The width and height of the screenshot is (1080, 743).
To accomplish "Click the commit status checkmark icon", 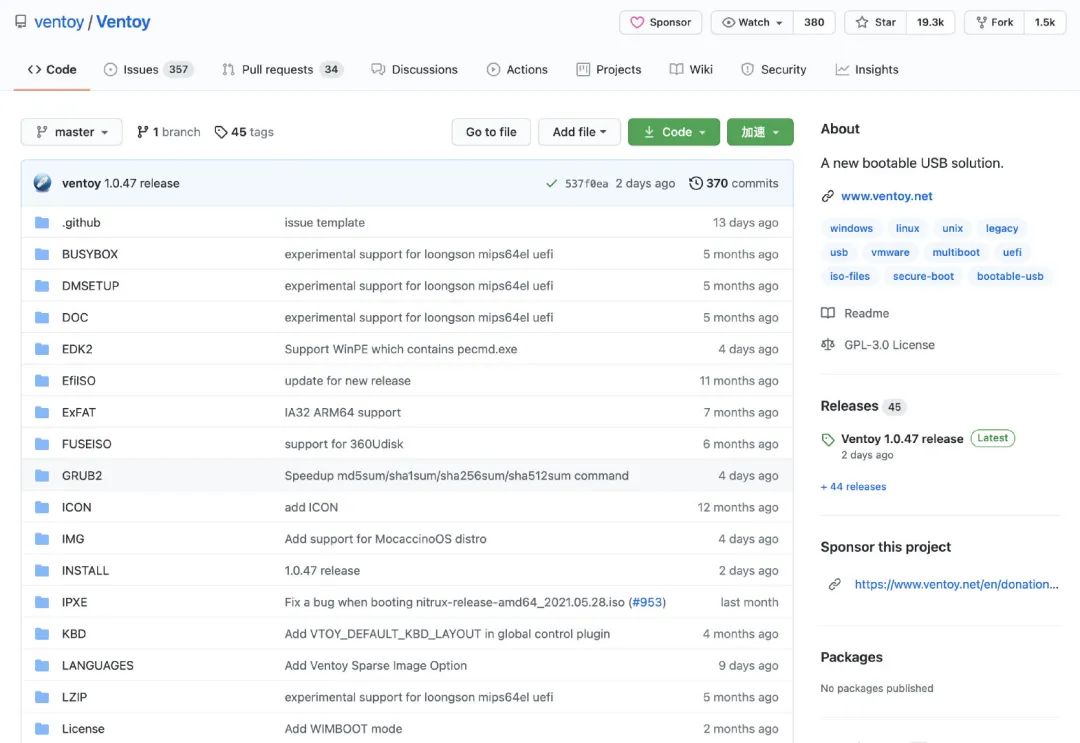I will pyautogui.click(x=551, y=183).
